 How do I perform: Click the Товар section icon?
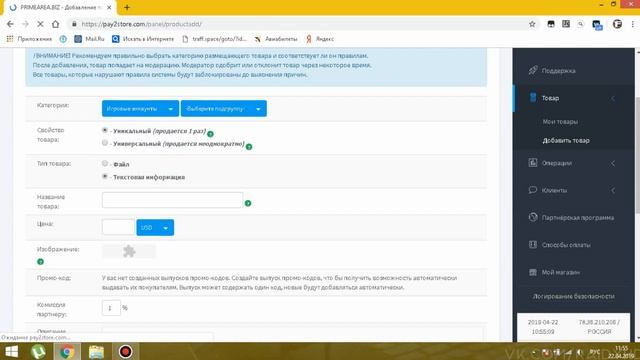(x=533, y=97)
